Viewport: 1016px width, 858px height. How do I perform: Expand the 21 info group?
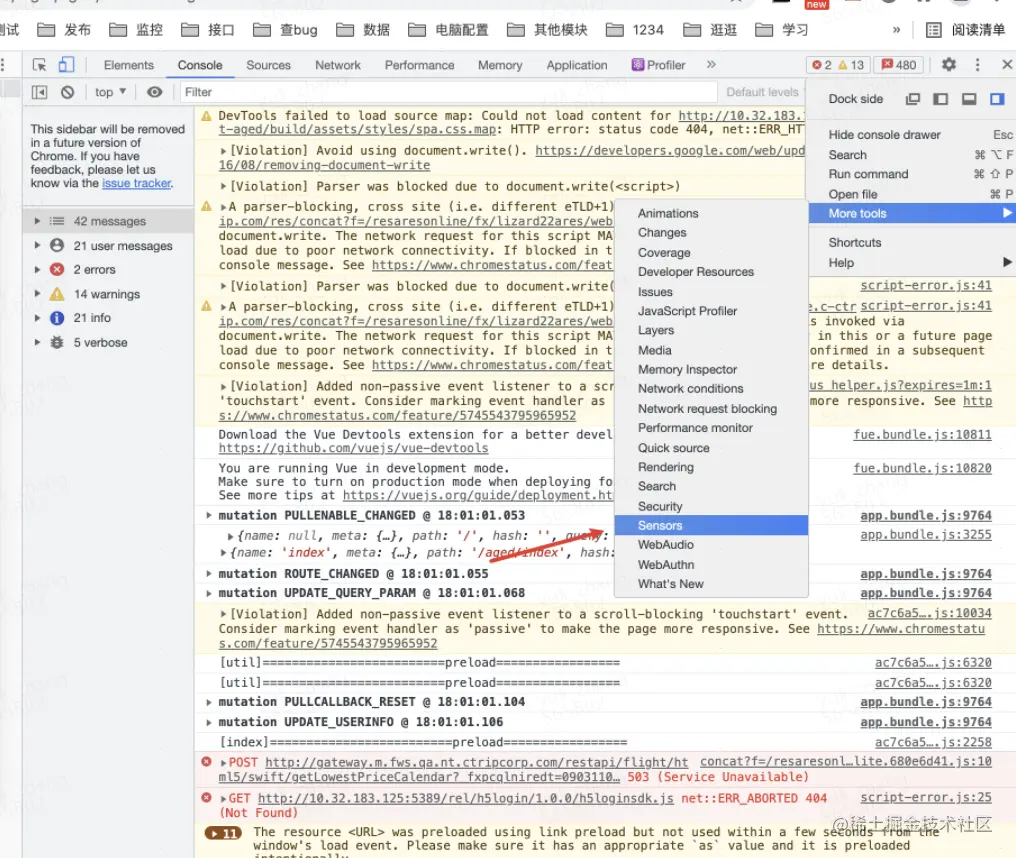tap(38, 318)
